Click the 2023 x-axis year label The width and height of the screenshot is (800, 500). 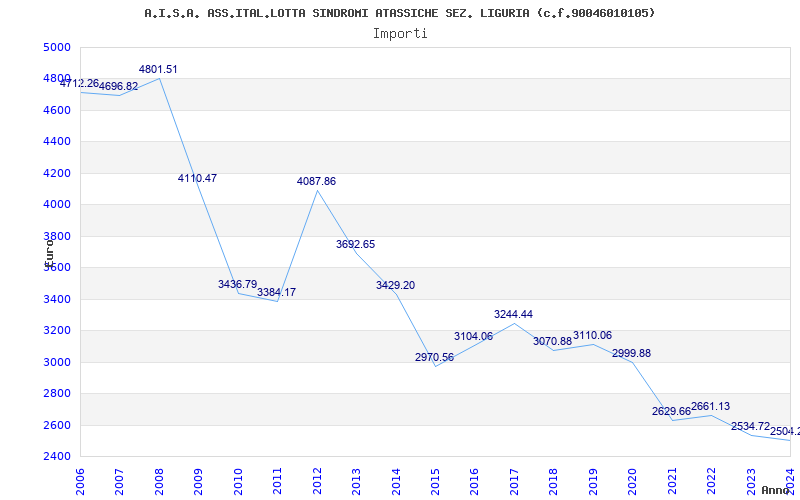point(751,481)
